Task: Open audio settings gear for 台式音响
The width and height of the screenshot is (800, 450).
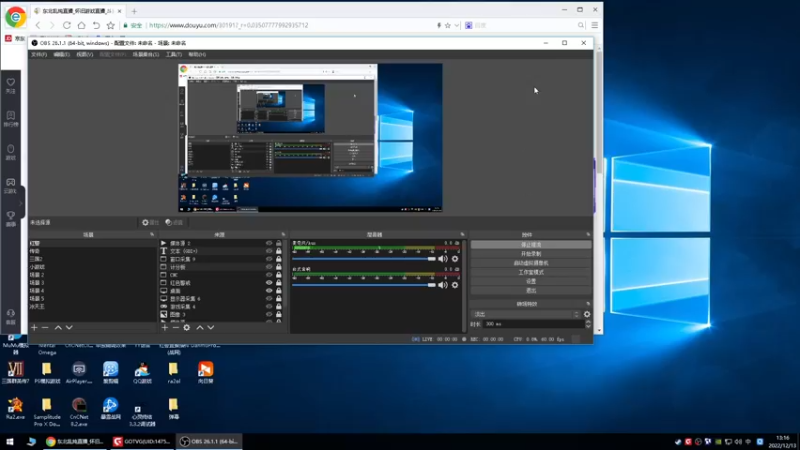Action: tap(455, 285)
